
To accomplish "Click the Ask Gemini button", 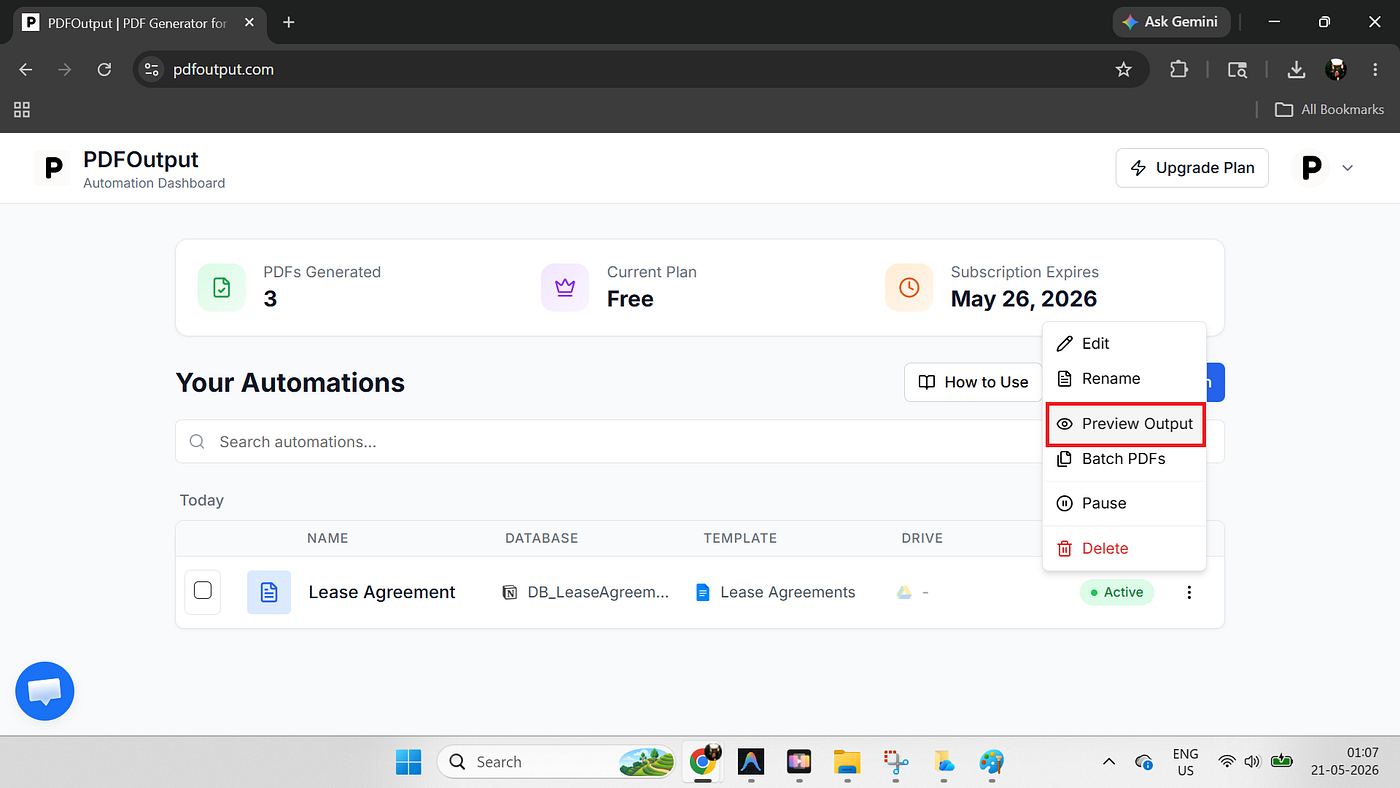I will 1170,22.
